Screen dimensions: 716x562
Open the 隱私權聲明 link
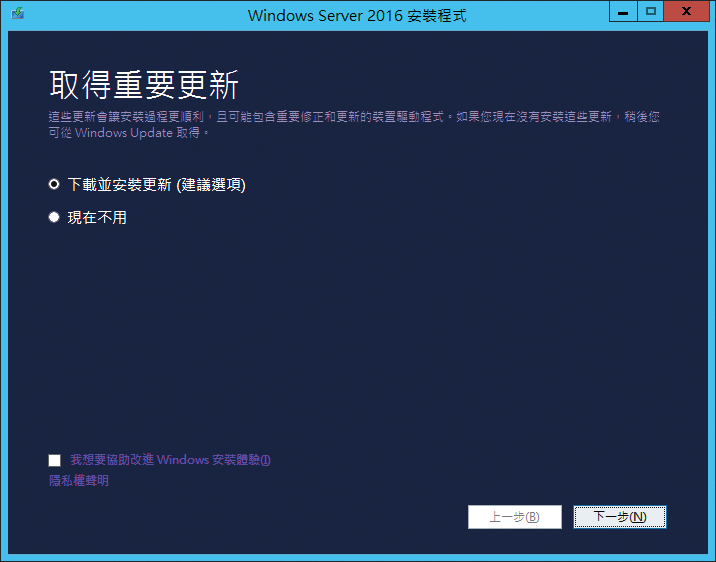79,480
